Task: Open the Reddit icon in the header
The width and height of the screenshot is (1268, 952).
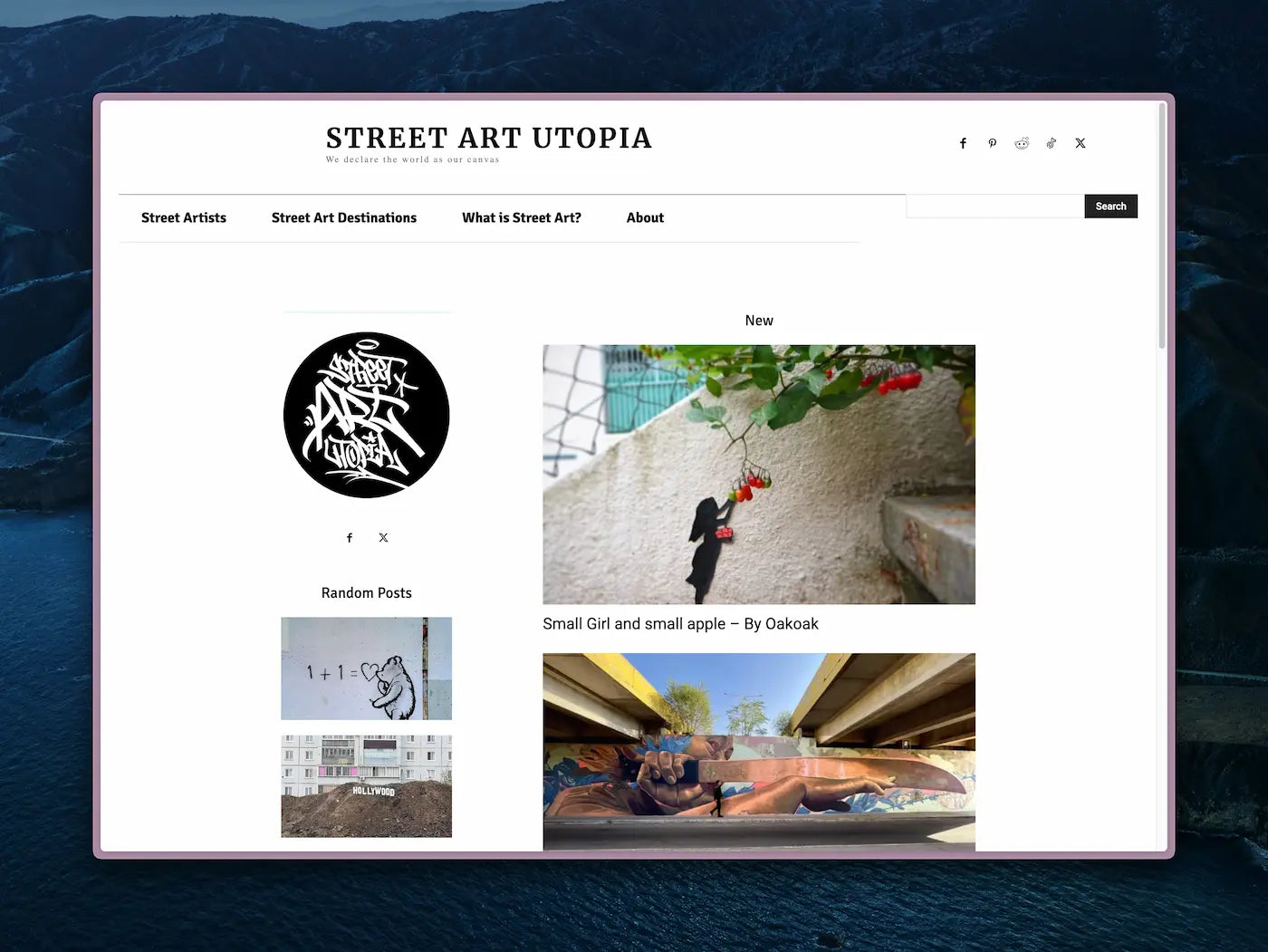Action: click(x=1022, y=143)
